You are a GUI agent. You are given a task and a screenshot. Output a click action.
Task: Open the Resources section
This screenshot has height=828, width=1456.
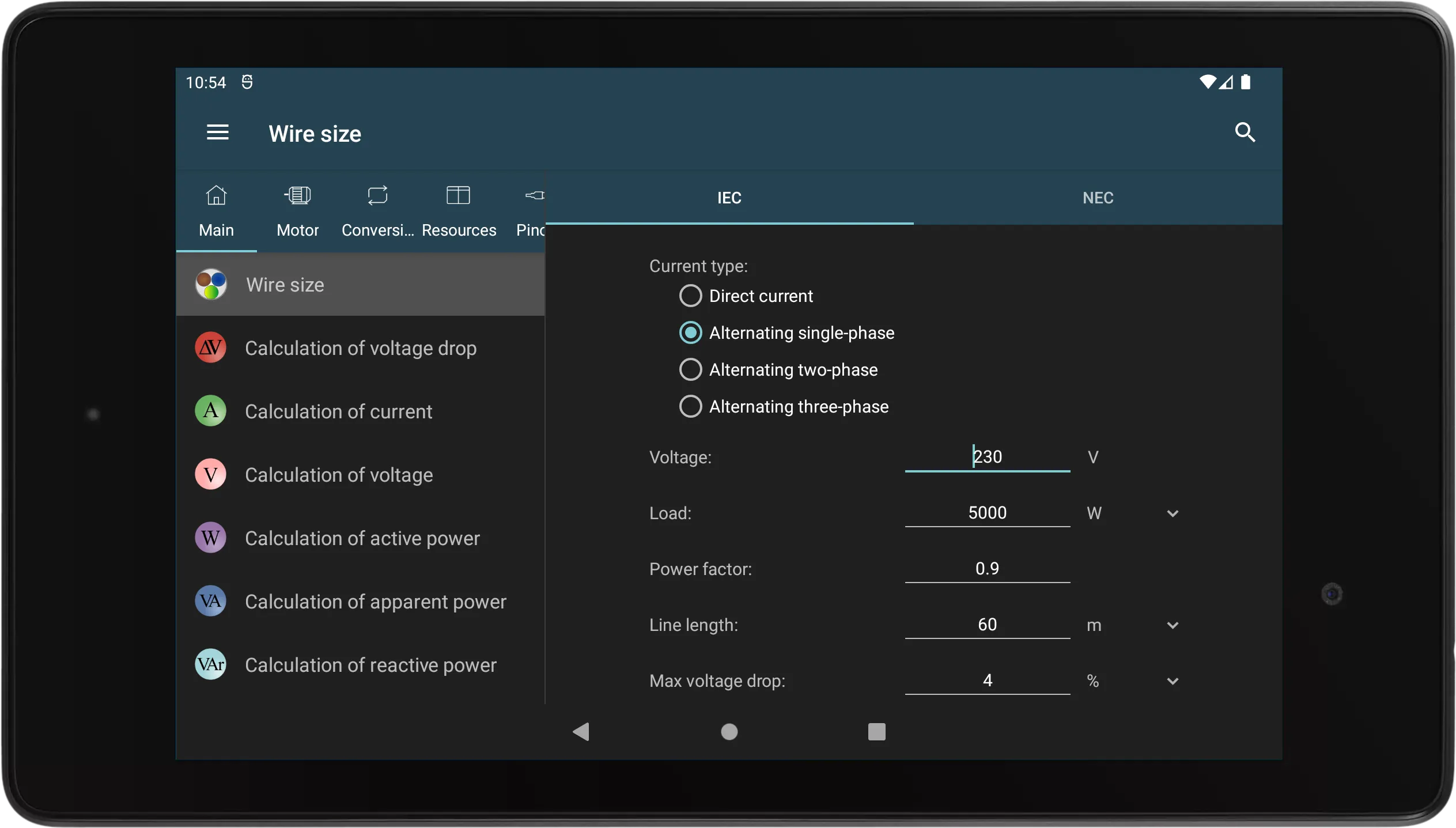(458, 210)
